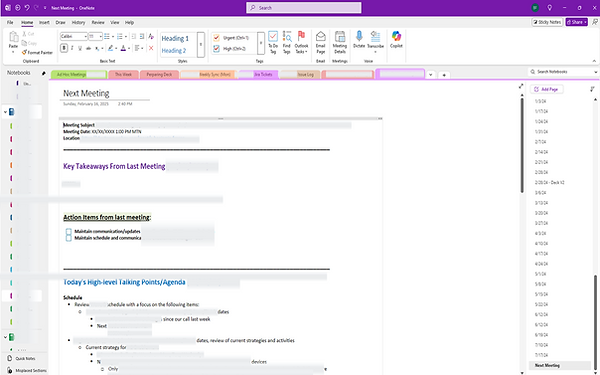This screenshot has width=600, height=375.
Task: Start Dictate microphone
Action: pyautogui.click(x=359, y=40)
